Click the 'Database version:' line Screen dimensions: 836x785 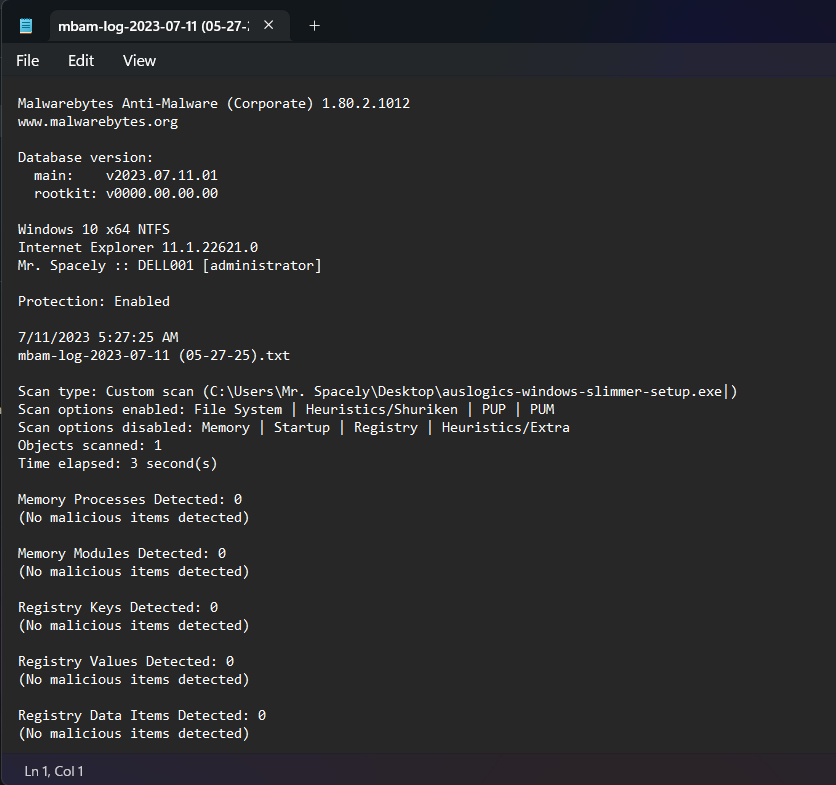85,157
